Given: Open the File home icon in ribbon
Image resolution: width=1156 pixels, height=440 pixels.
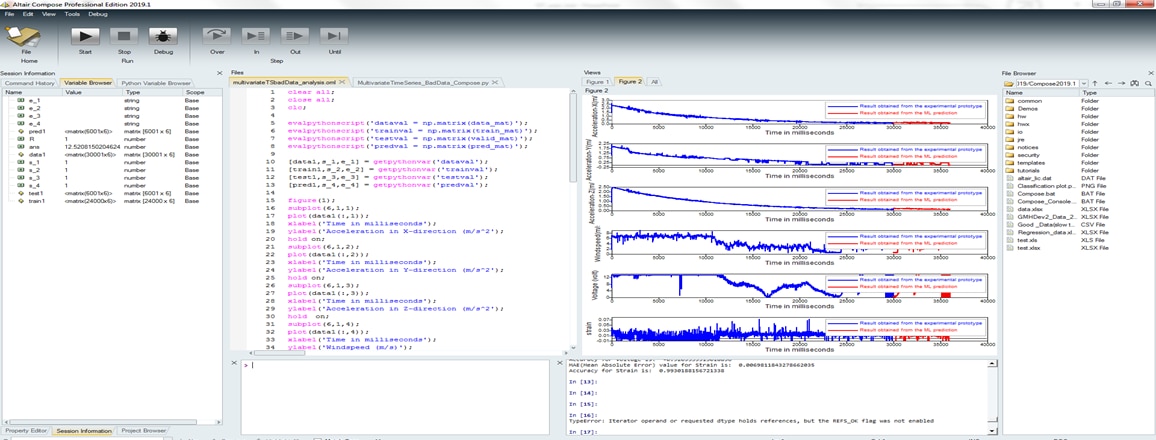Looking at the screenshot, I should pos(24,38).
